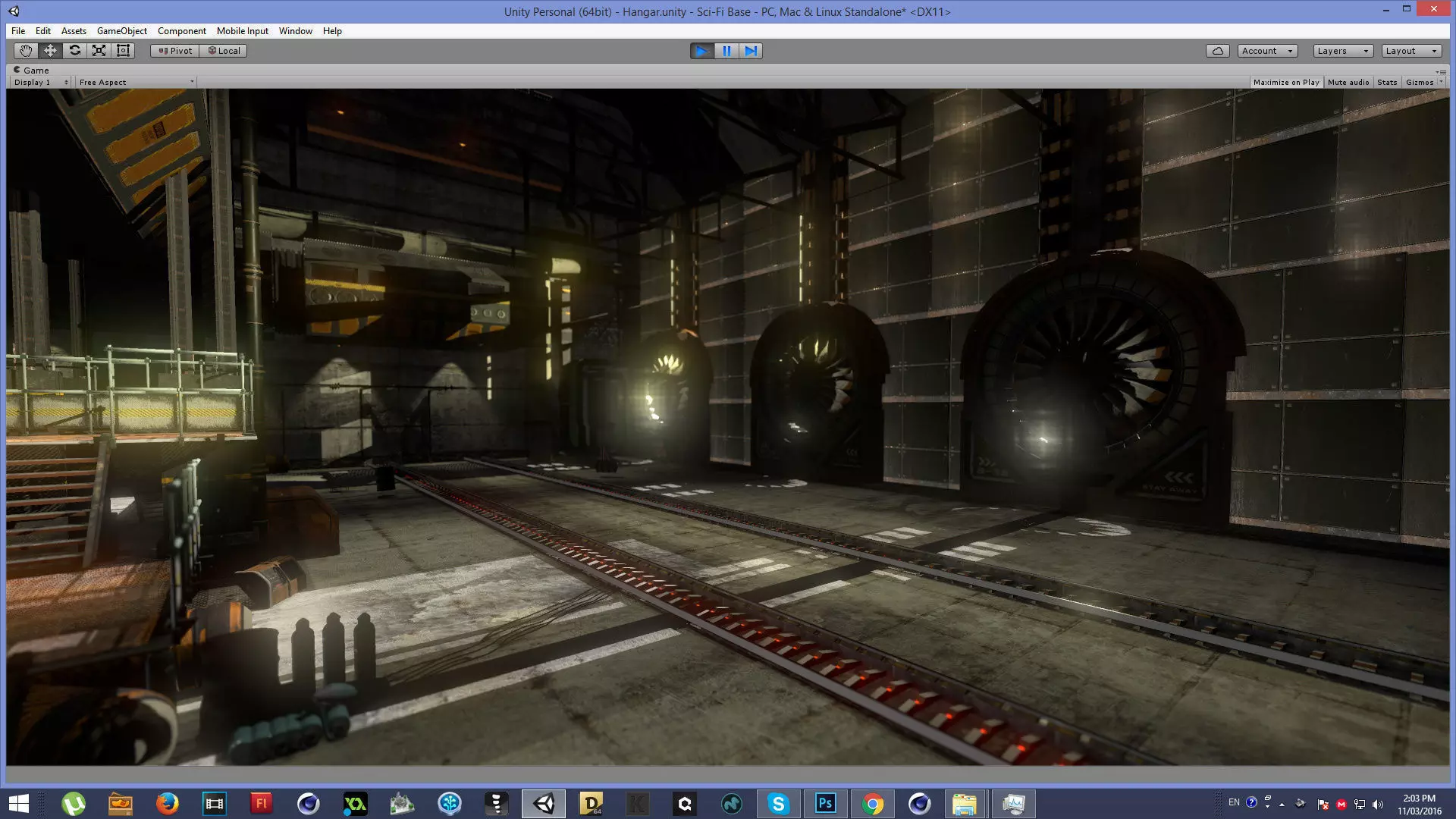Open the volume control in system tray
Viewport: 1456px width, 819px height.
pos(1378,804)
